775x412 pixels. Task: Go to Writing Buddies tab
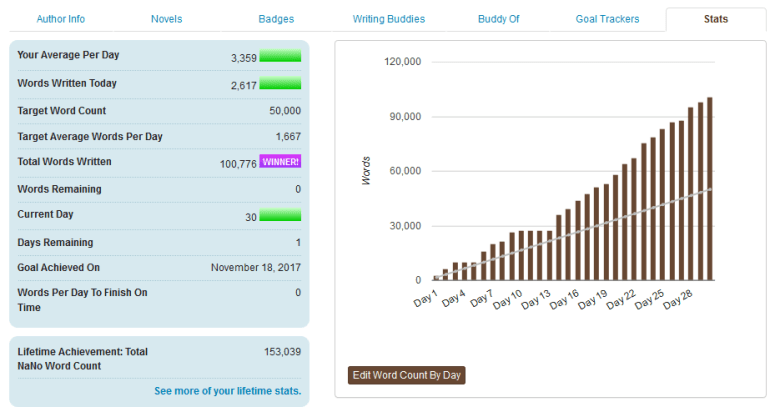(388, 19)
